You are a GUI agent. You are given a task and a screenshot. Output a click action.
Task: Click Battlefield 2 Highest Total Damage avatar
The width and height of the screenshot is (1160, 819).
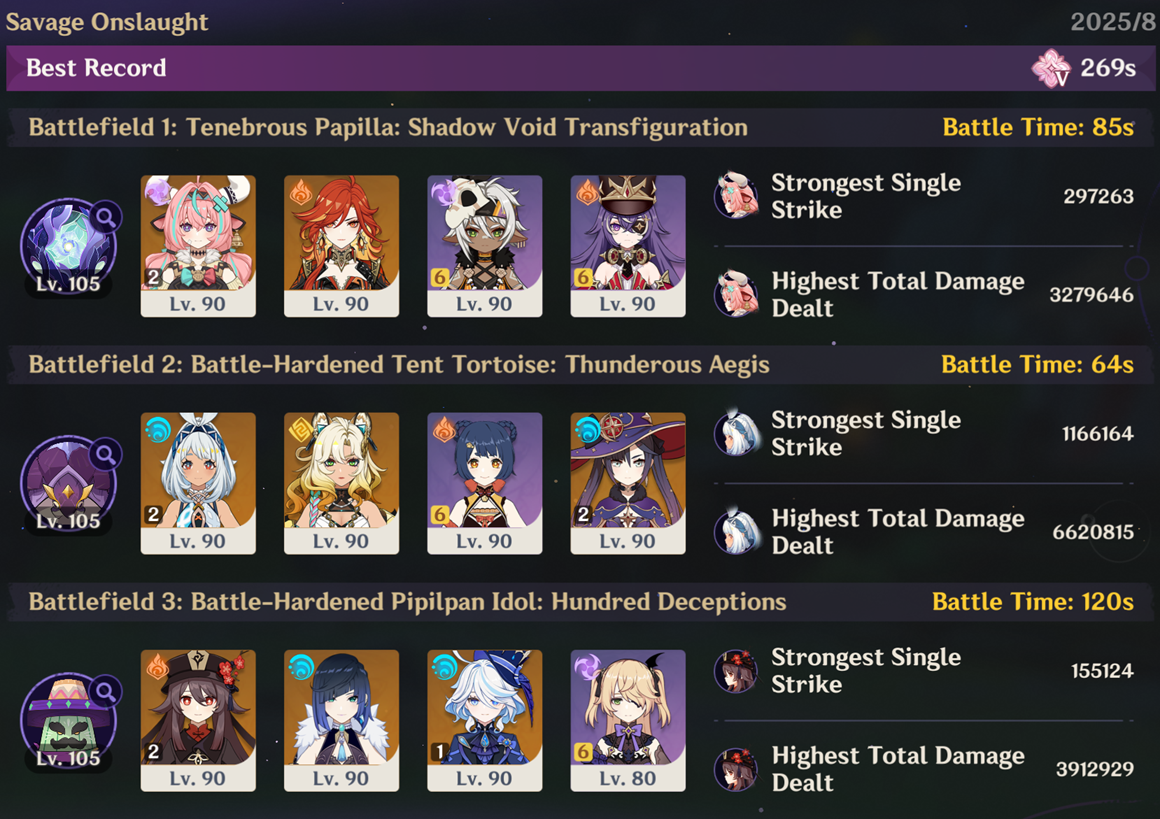pos(736,532)
